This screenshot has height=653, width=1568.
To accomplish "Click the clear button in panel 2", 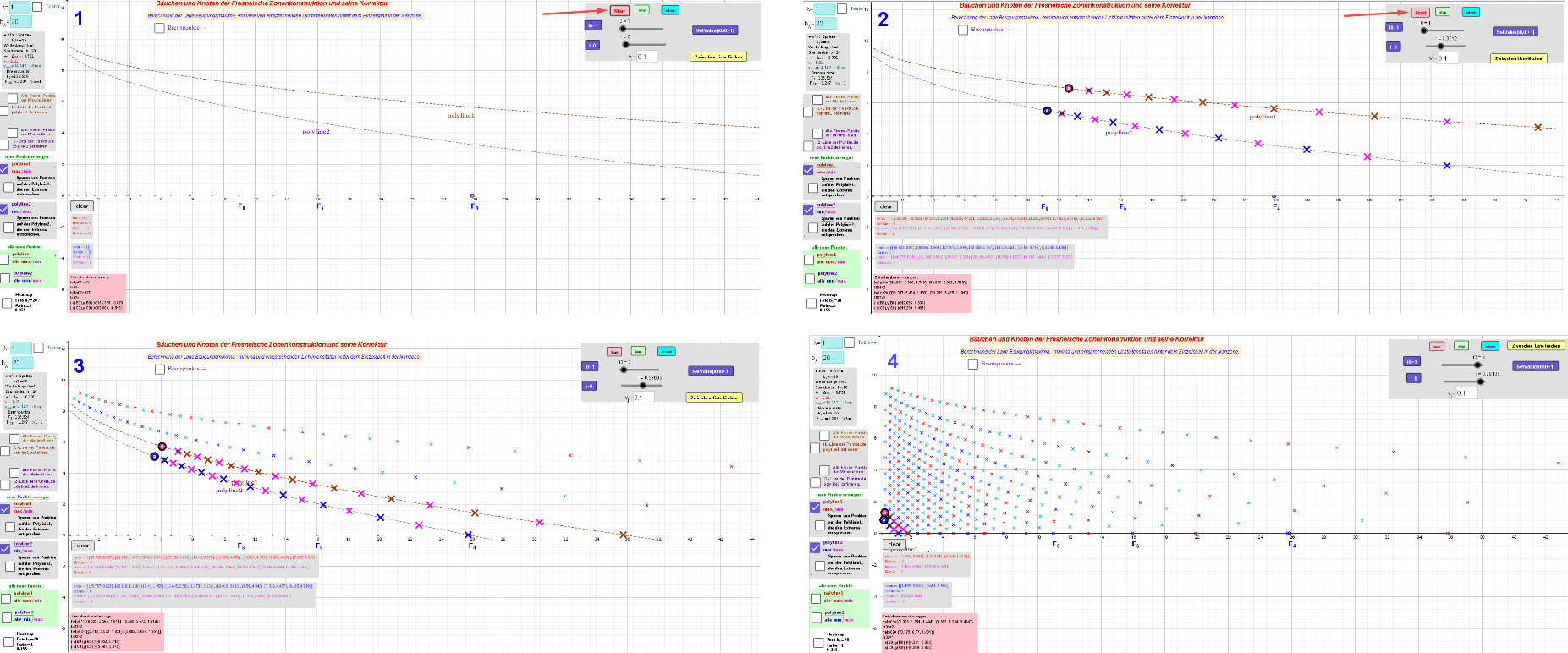I will (x=885, y=206).
